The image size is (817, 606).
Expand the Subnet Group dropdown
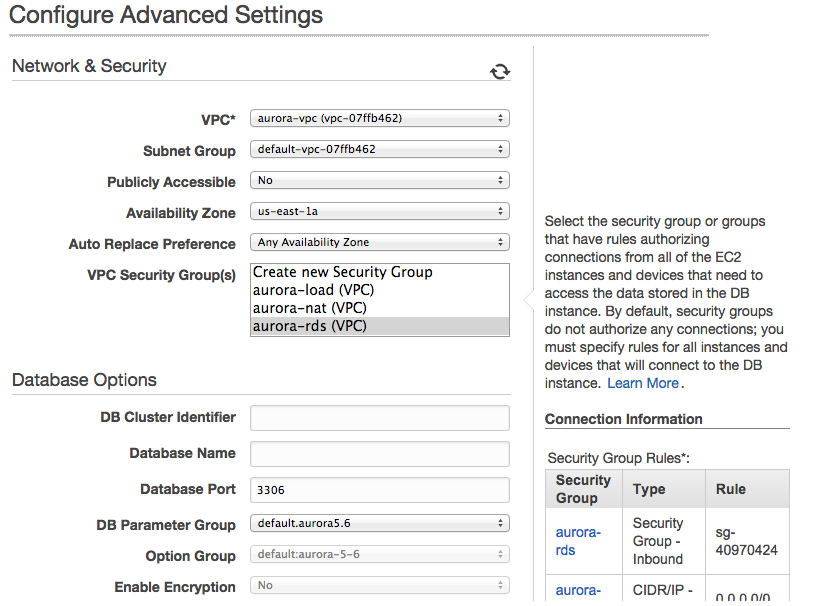point(379,150)
